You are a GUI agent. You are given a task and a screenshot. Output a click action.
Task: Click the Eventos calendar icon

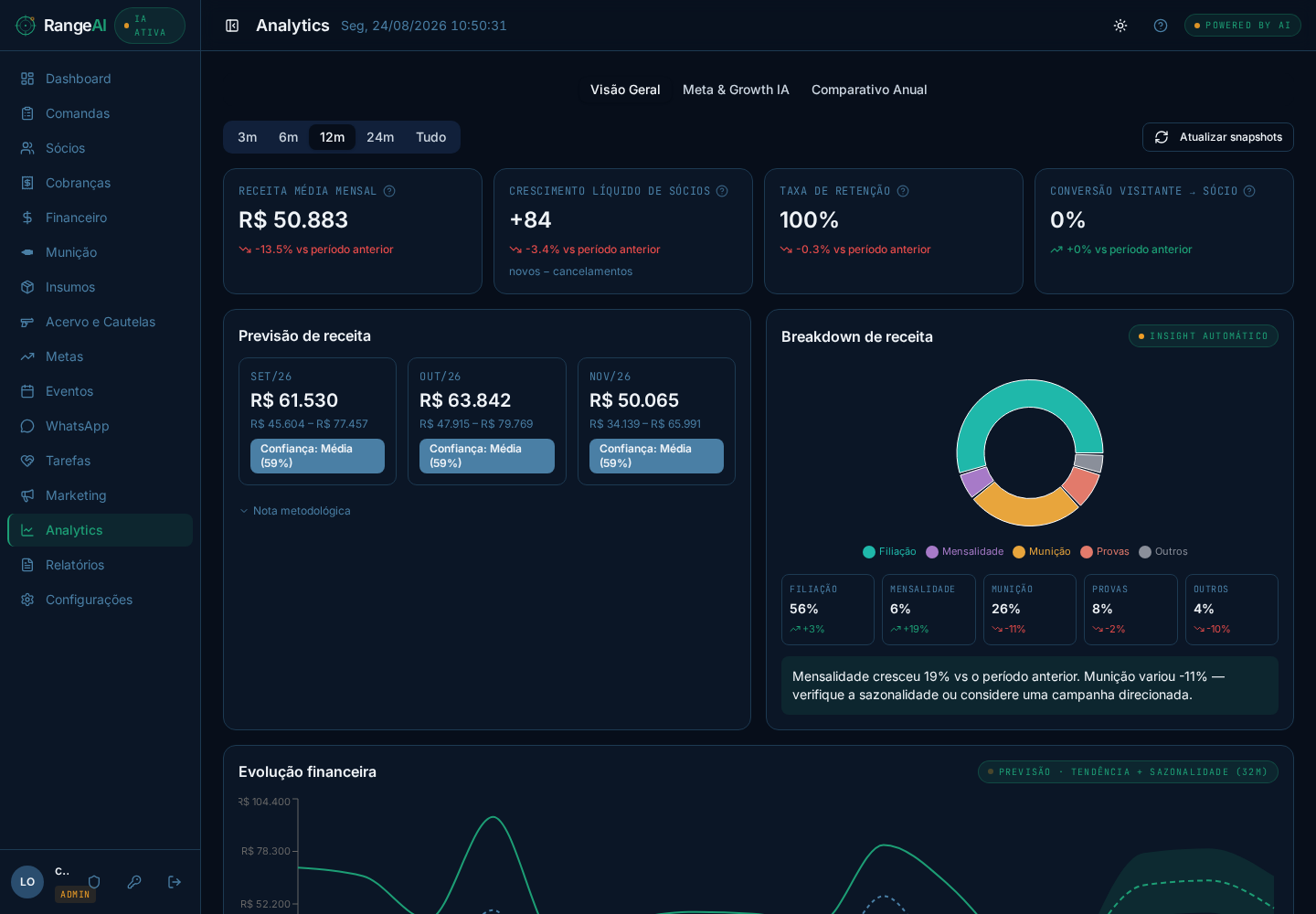27,391
